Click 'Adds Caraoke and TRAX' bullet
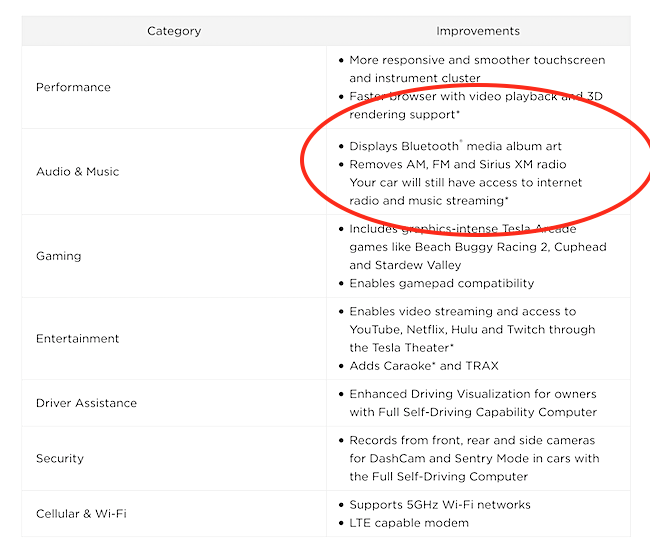 (x=424, y=366)
